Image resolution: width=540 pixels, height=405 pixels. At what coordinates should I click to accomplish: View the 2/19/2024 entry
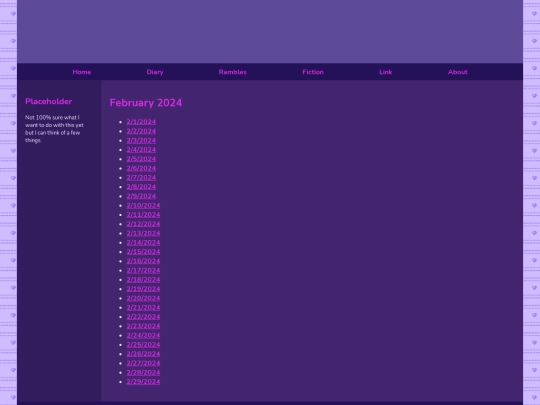tap(143, 289)
